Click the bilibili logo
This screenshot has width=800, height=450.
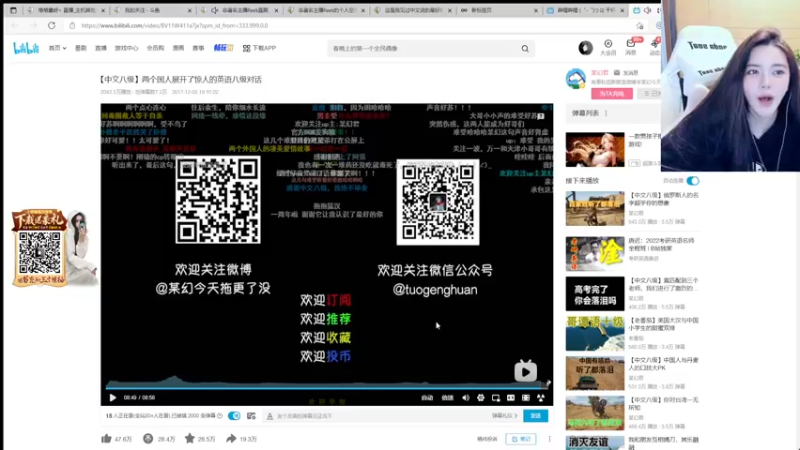[x=26, y=48]
